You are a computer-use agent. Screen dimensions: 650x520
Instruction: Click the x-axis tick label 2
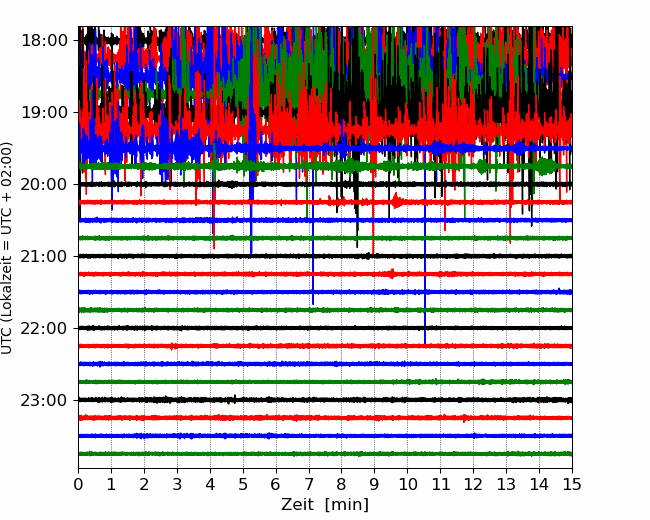pyautogui.click(x=144, y=484)
